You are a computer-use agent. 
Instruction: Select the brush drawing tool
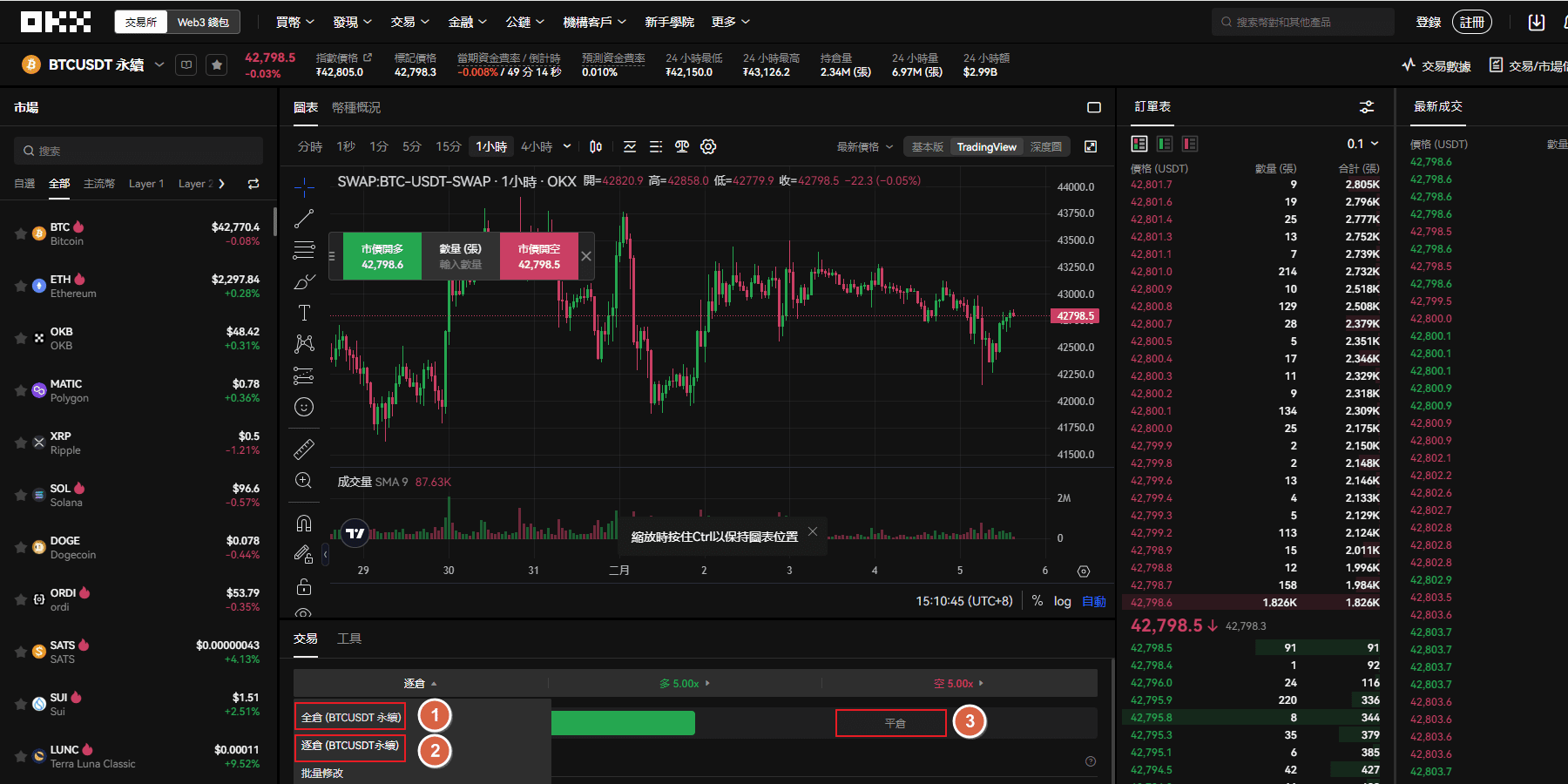pos(304,281)
